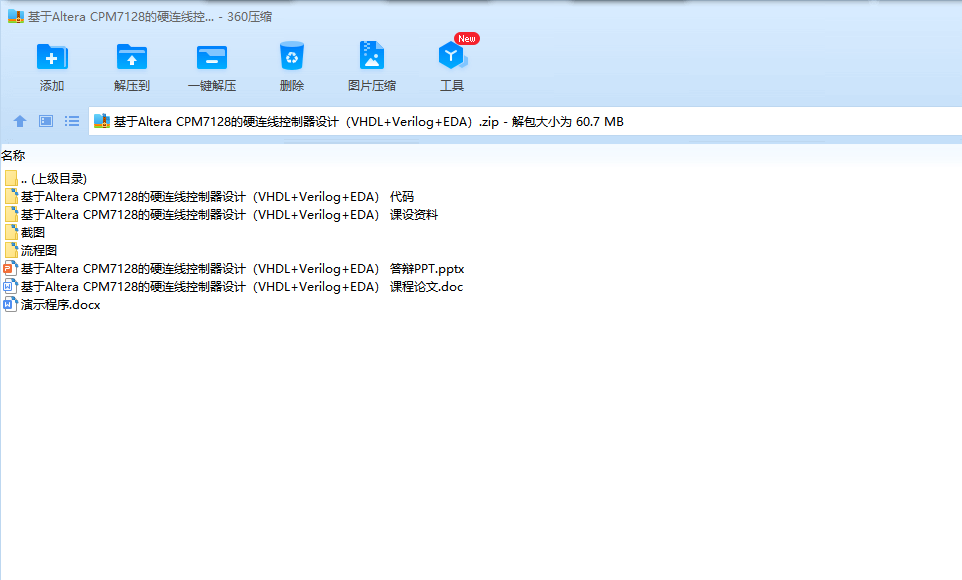Click the 一键解压 one-click extract icon

(212, 57)
